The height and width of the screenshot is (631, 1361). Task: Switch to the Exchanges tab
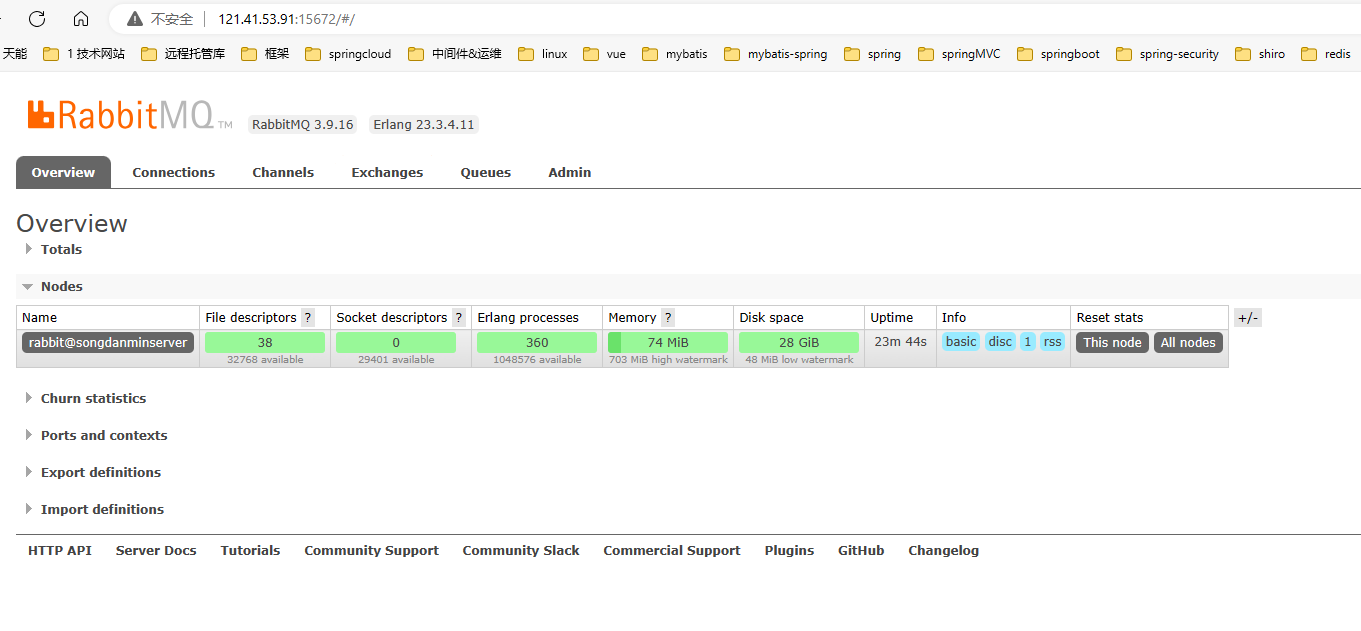pyautogui.click(x=387, y=172)
